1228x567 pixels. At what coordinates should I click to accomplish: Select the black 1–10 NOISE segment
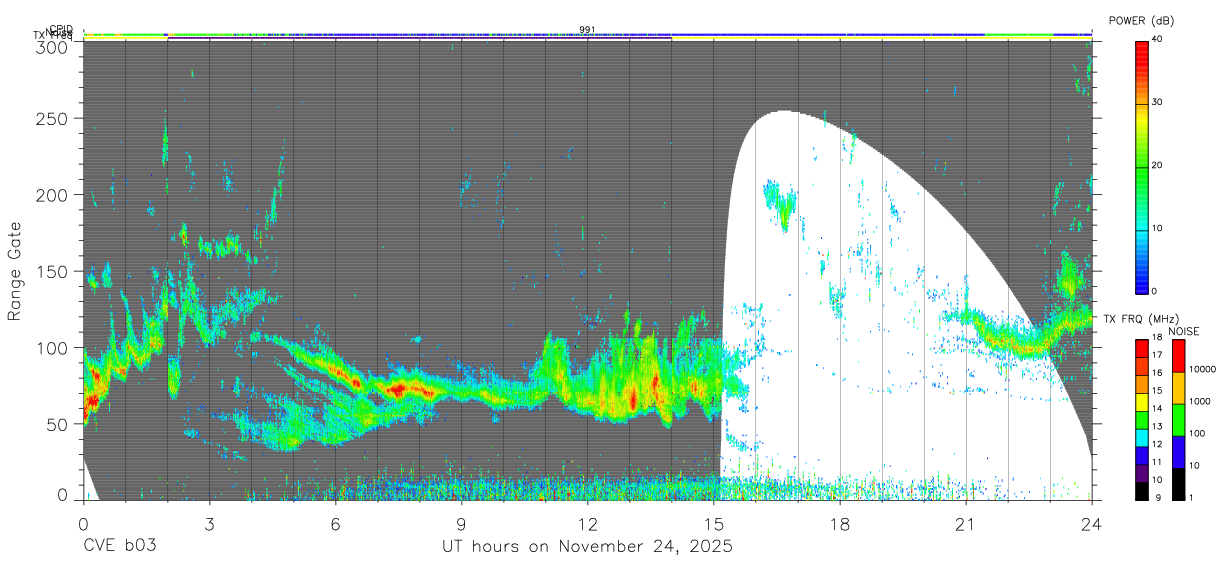click(1177, 484)
